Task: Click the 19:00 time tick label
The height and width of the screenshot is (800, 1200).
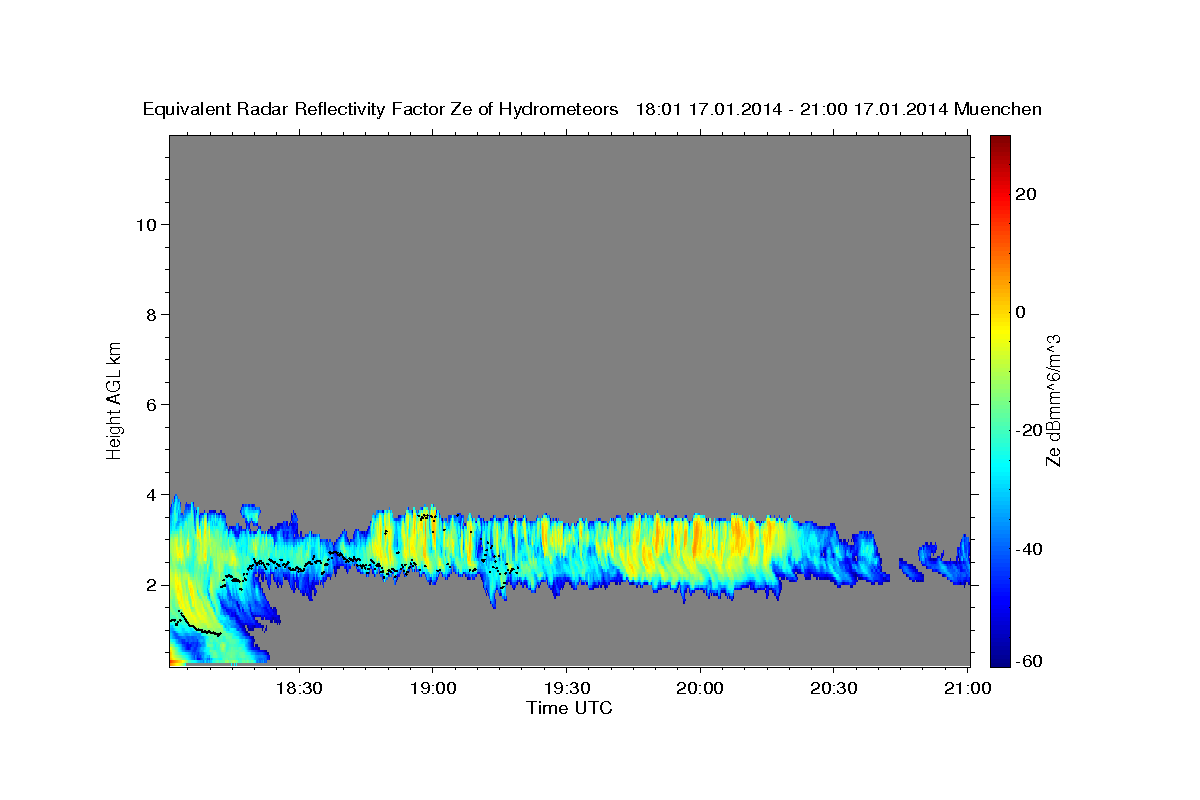Action: [433, 689]
